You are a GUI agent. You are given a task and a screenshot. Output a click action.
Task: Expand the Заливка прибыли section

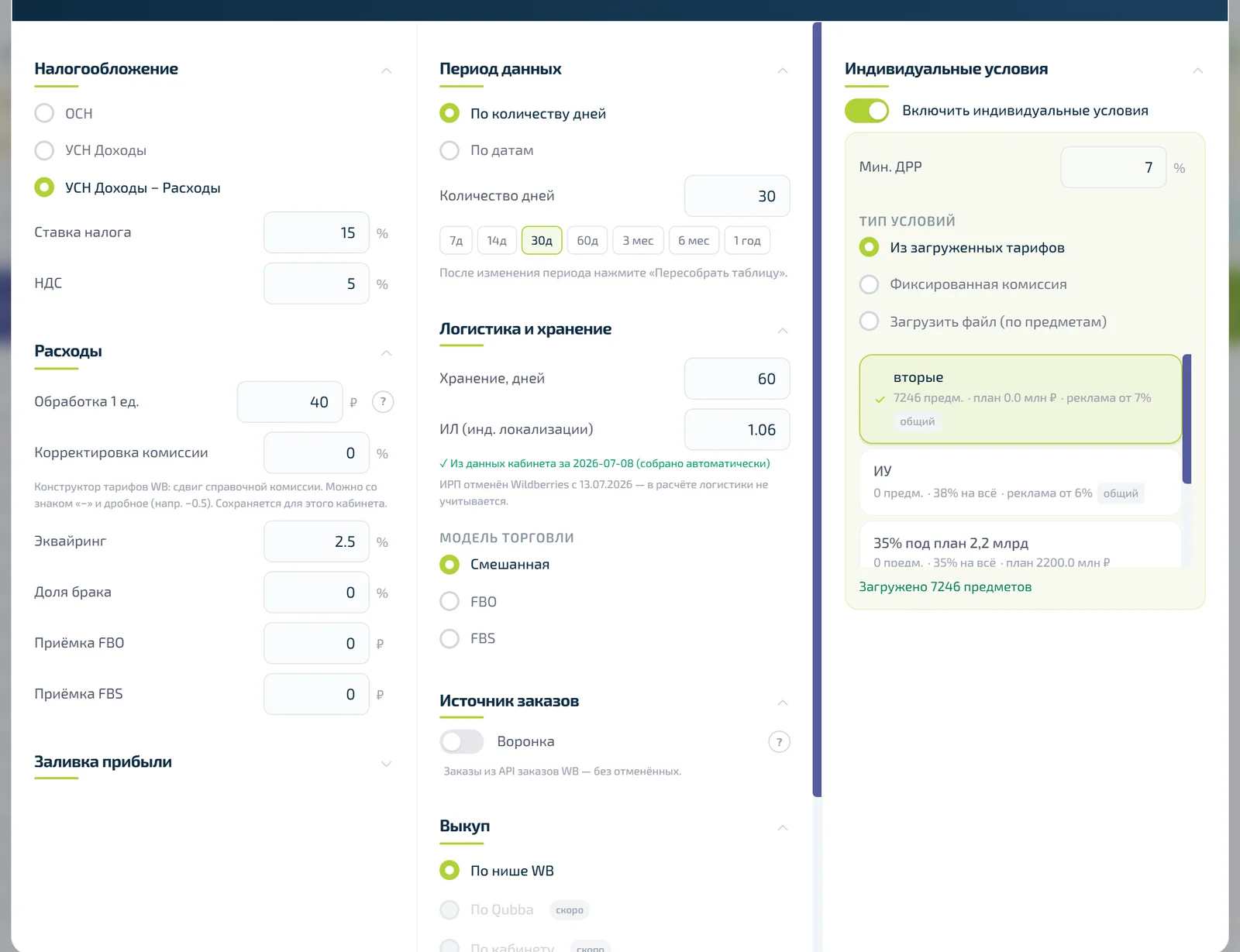(x=386, y=764)
